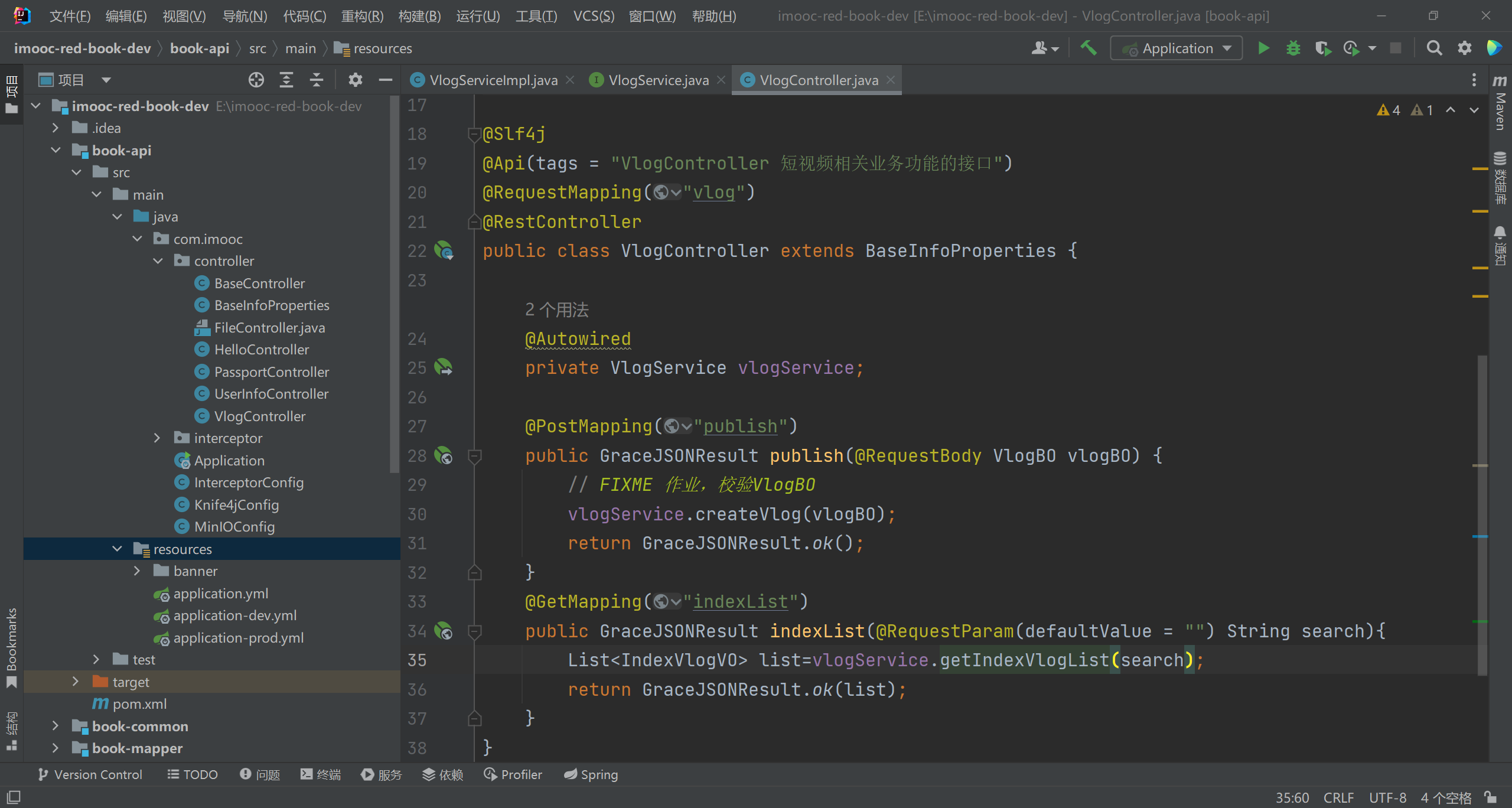This screenshot has height=808, width=1512.
Task: Click the green Run Application button
Action: (1263, 48)
